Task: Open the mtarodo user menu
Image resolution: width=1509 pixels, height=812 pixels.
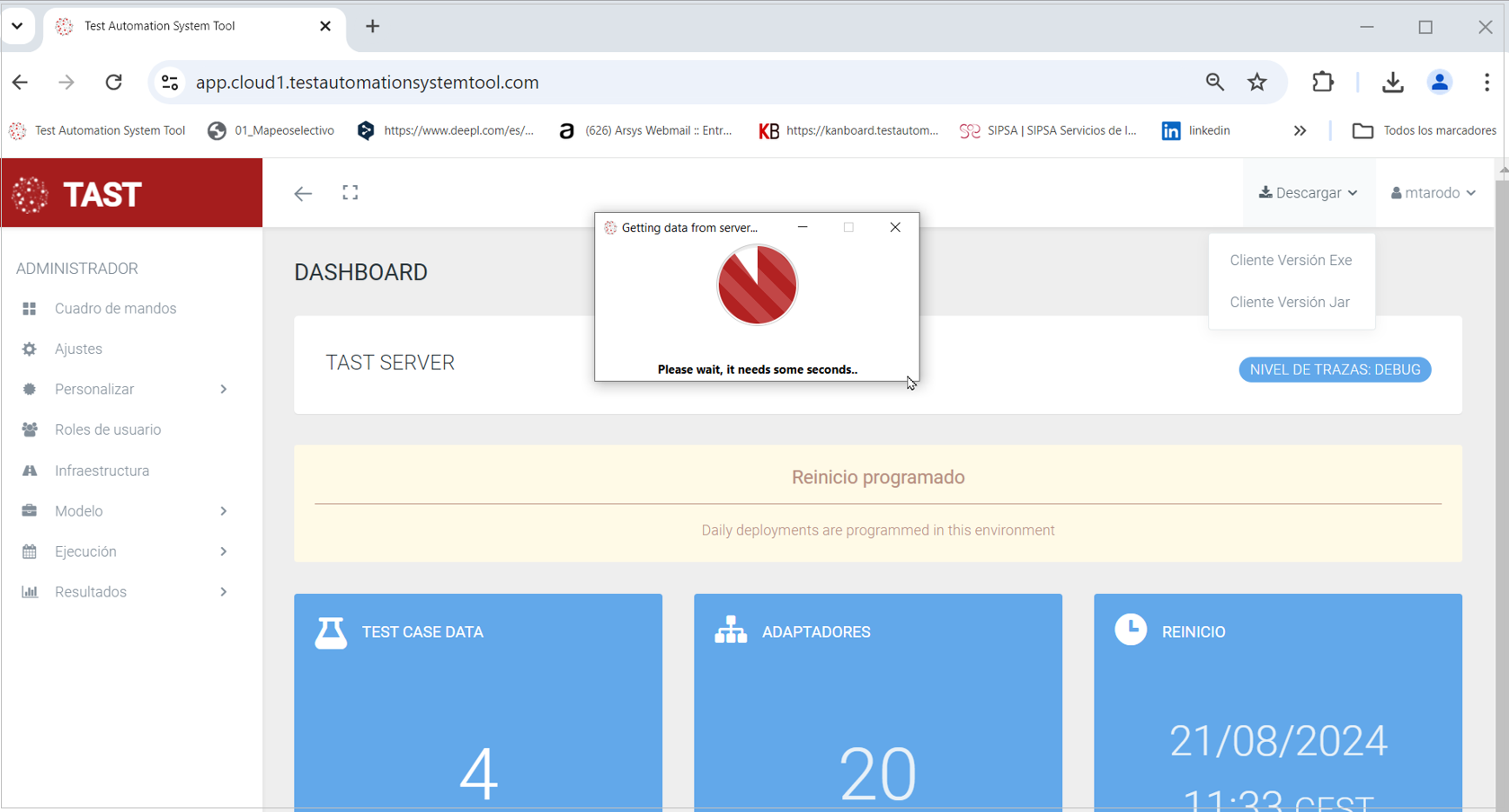Action: point(1433,193)
